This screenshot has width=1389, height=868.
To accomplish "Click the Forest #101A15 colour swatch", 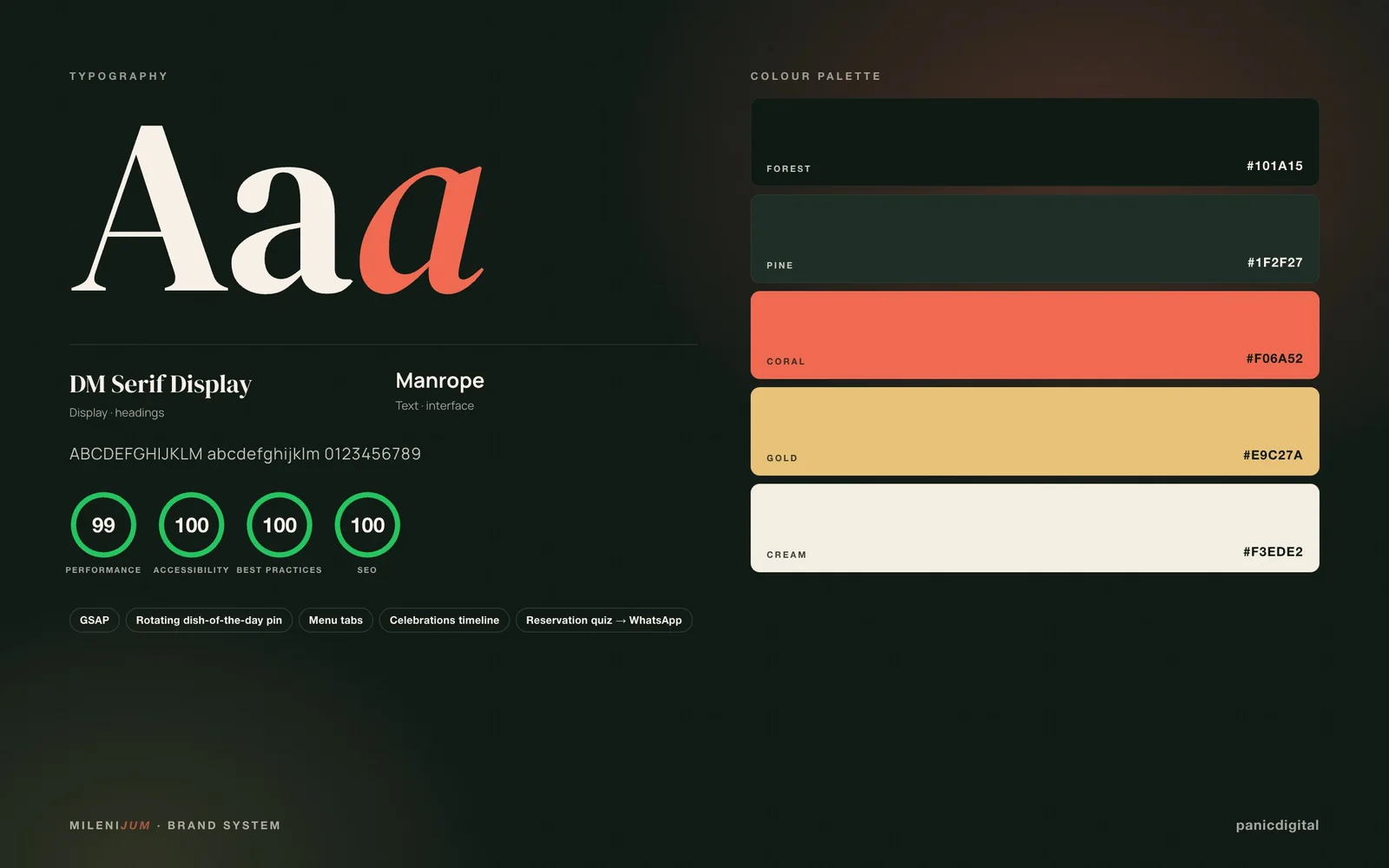I will coord(1035,141).
